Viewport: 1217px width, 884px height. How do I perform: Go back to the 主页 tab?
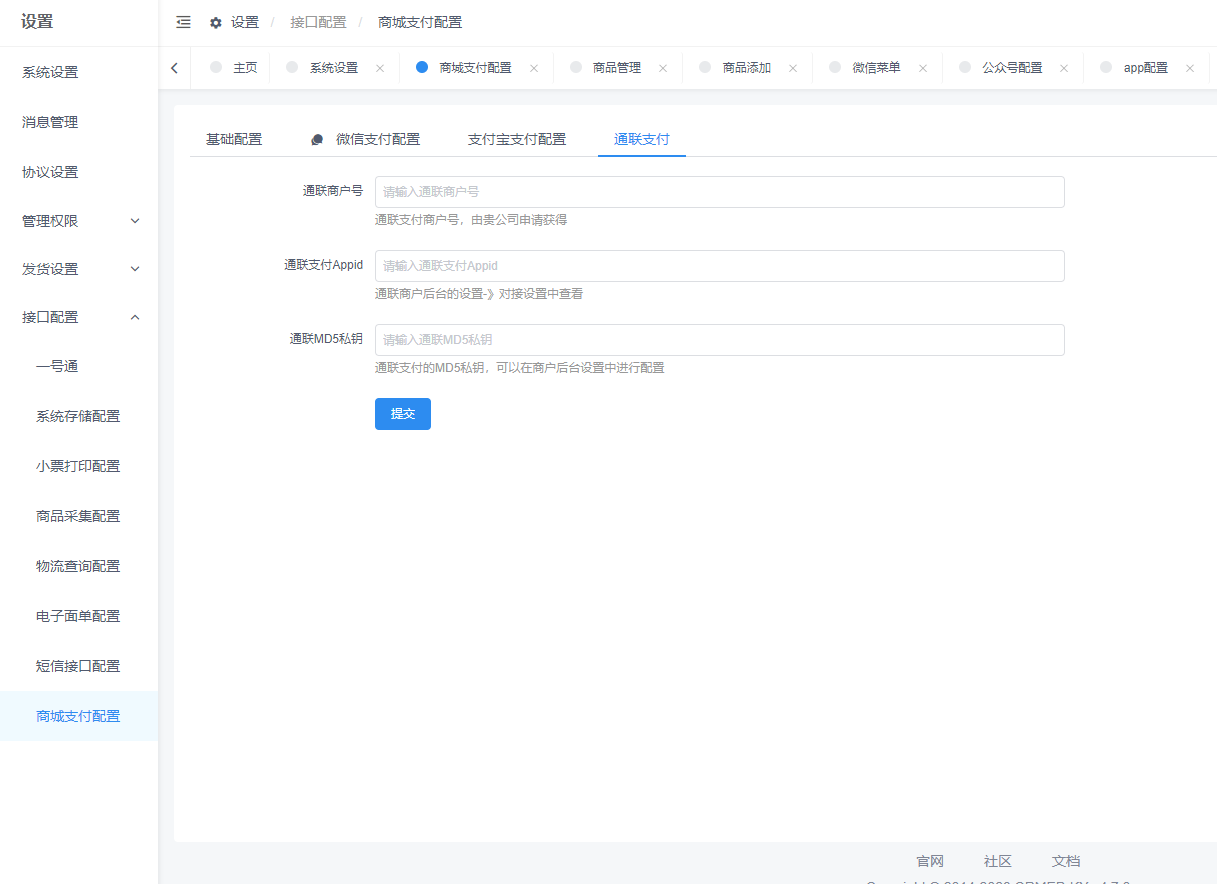pyautogui.click(x=247, y=67)
